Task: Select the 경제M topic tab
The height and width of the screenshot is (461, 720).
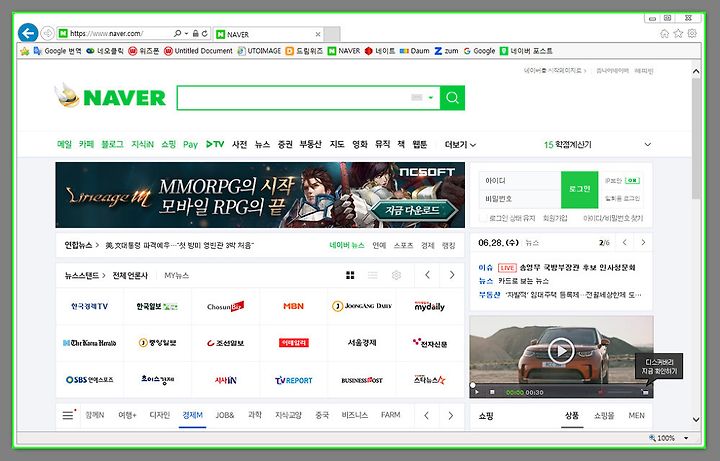Action: (192, 415)
